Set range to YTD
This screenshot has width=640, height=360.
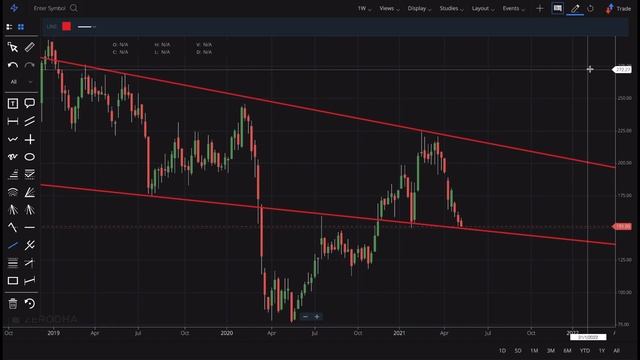[x=585, y=351]
